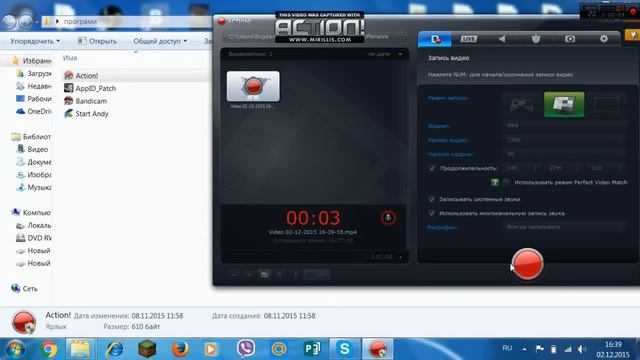Screen dimensions: 640x360
Task: Open the screenshot camera tab
Action: 570,39
